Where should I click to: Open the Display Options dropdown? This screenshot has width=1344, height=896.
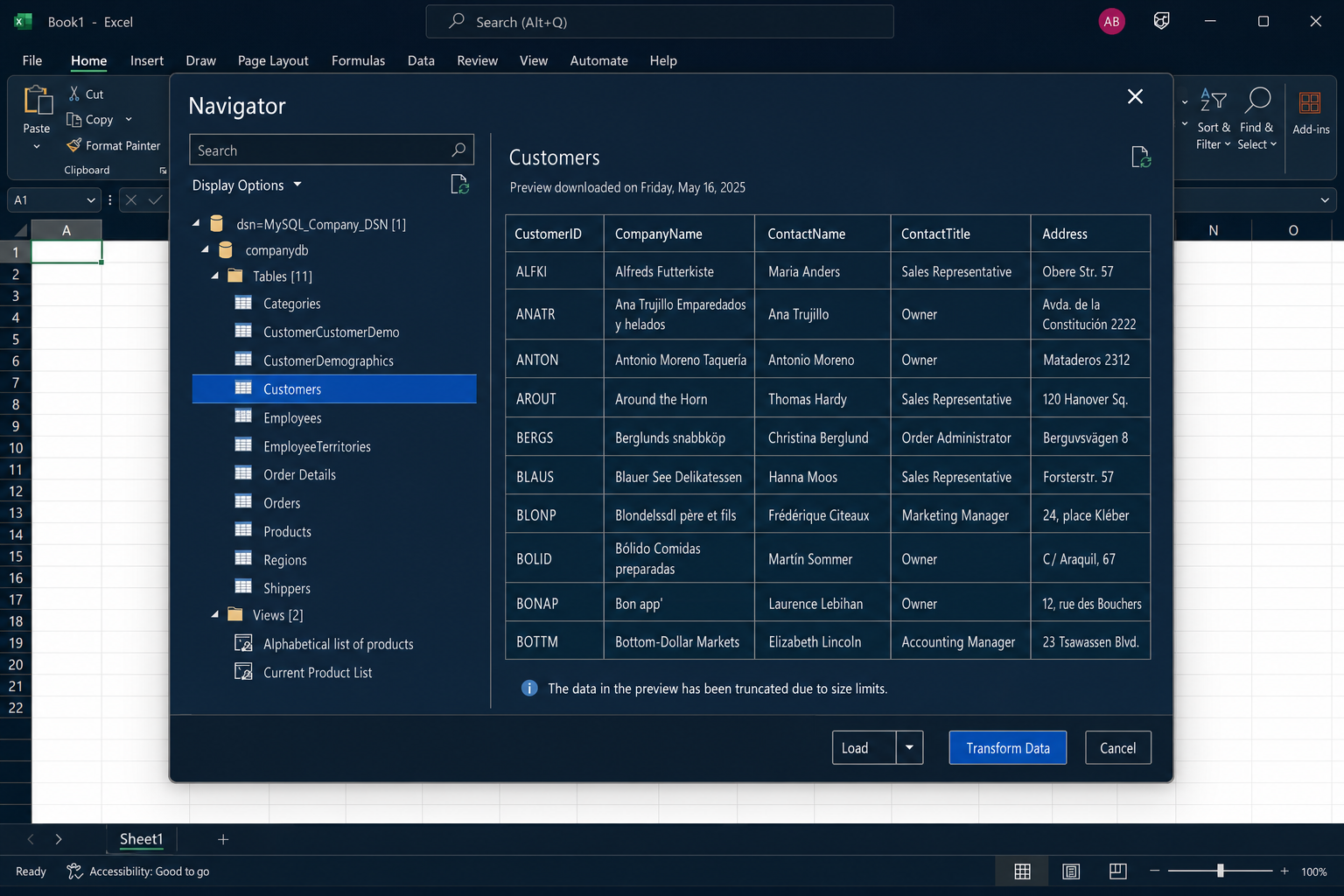[247, 185]
